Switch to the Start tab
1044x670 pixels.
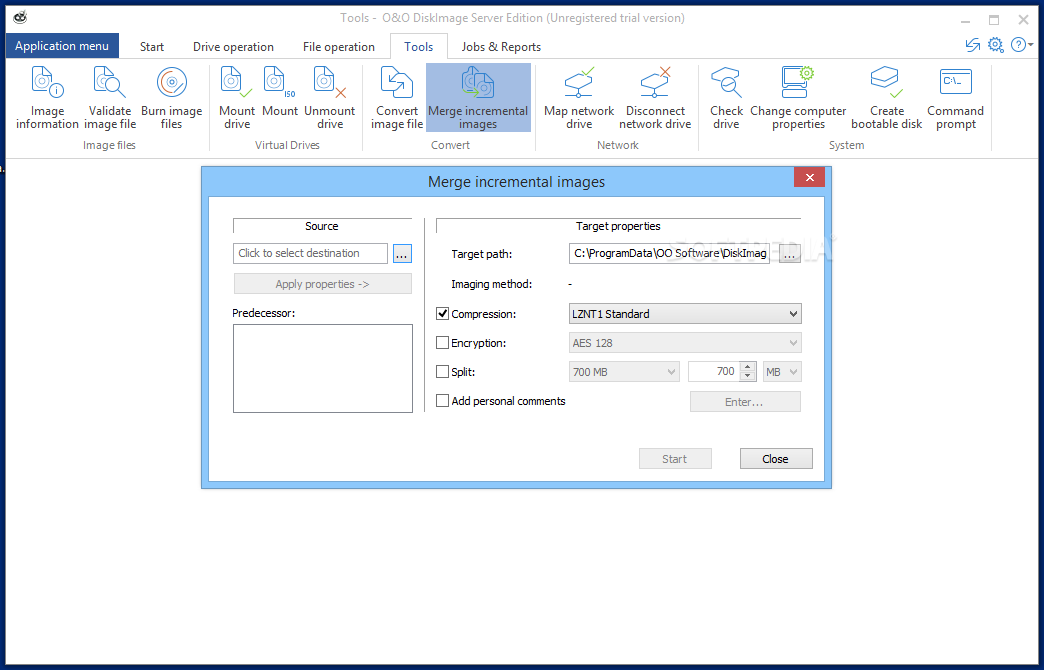pyautogui.click(x=152, y=47)
